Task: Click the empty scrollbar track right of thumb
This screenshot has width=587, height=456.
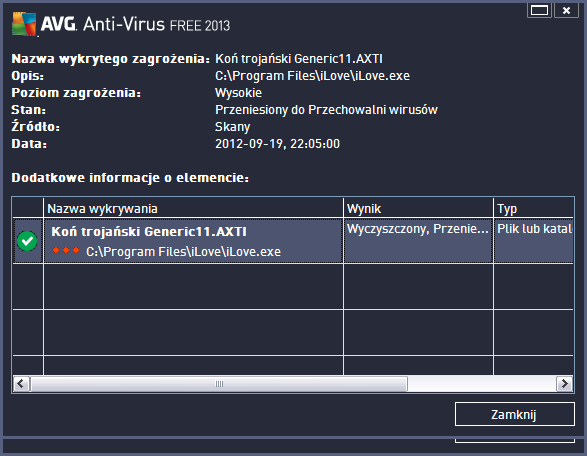Action: click(482, 384)
